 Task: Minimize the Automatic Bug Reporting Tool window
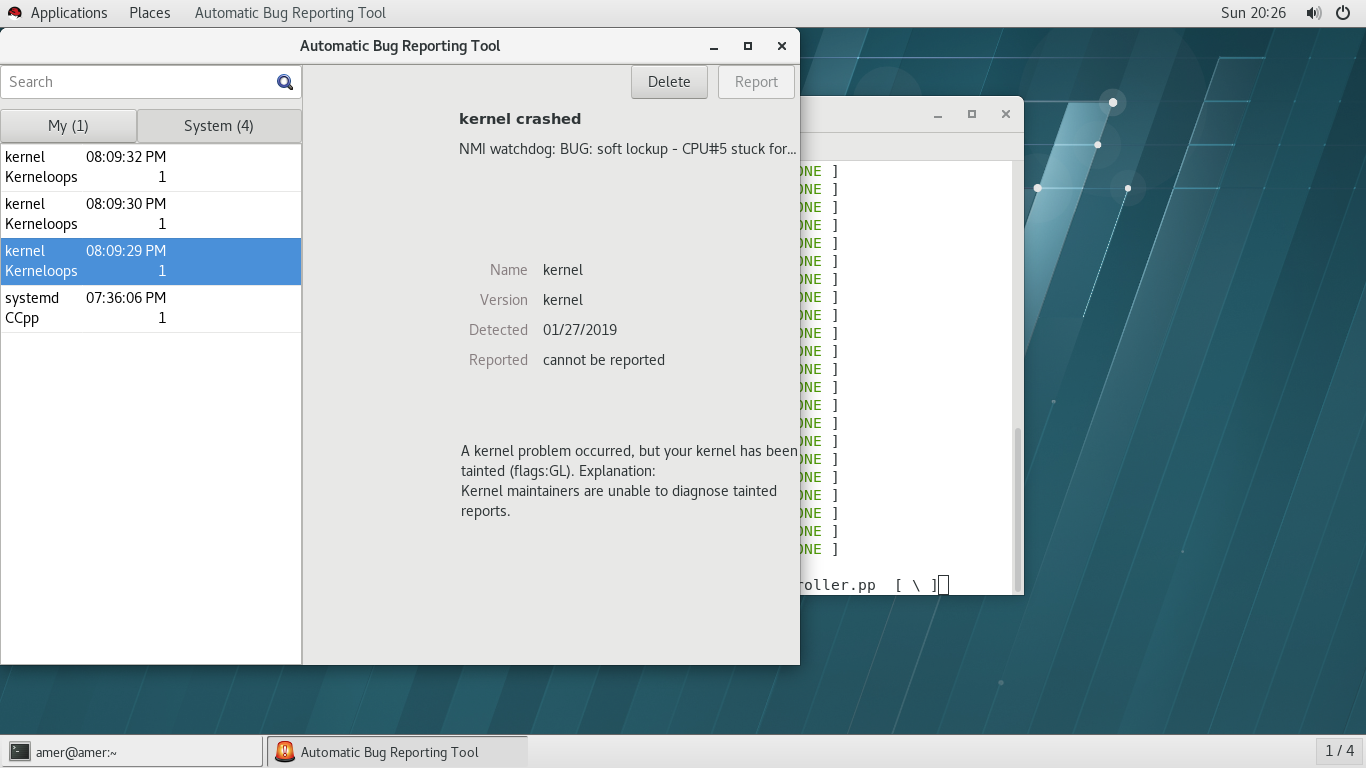[x=714, y=46]
